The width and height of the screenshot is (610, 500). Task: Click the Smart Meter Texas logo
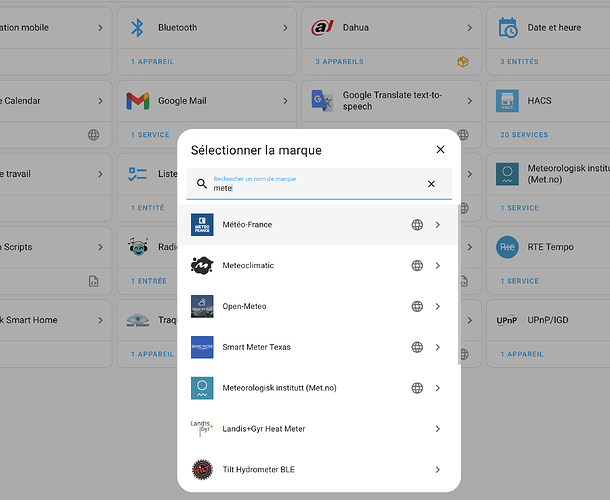point(202,347)
